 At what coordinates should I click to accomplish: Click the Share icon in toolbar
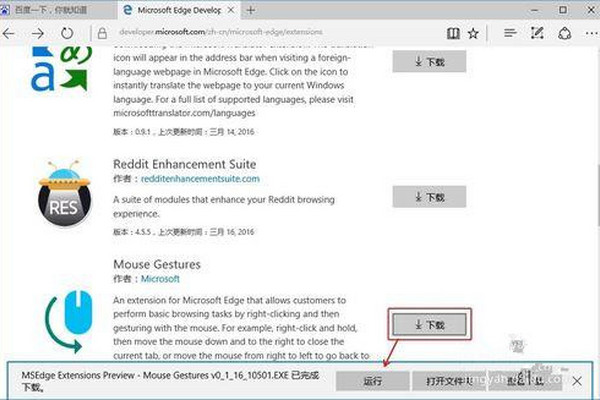(x=564, y=33)
